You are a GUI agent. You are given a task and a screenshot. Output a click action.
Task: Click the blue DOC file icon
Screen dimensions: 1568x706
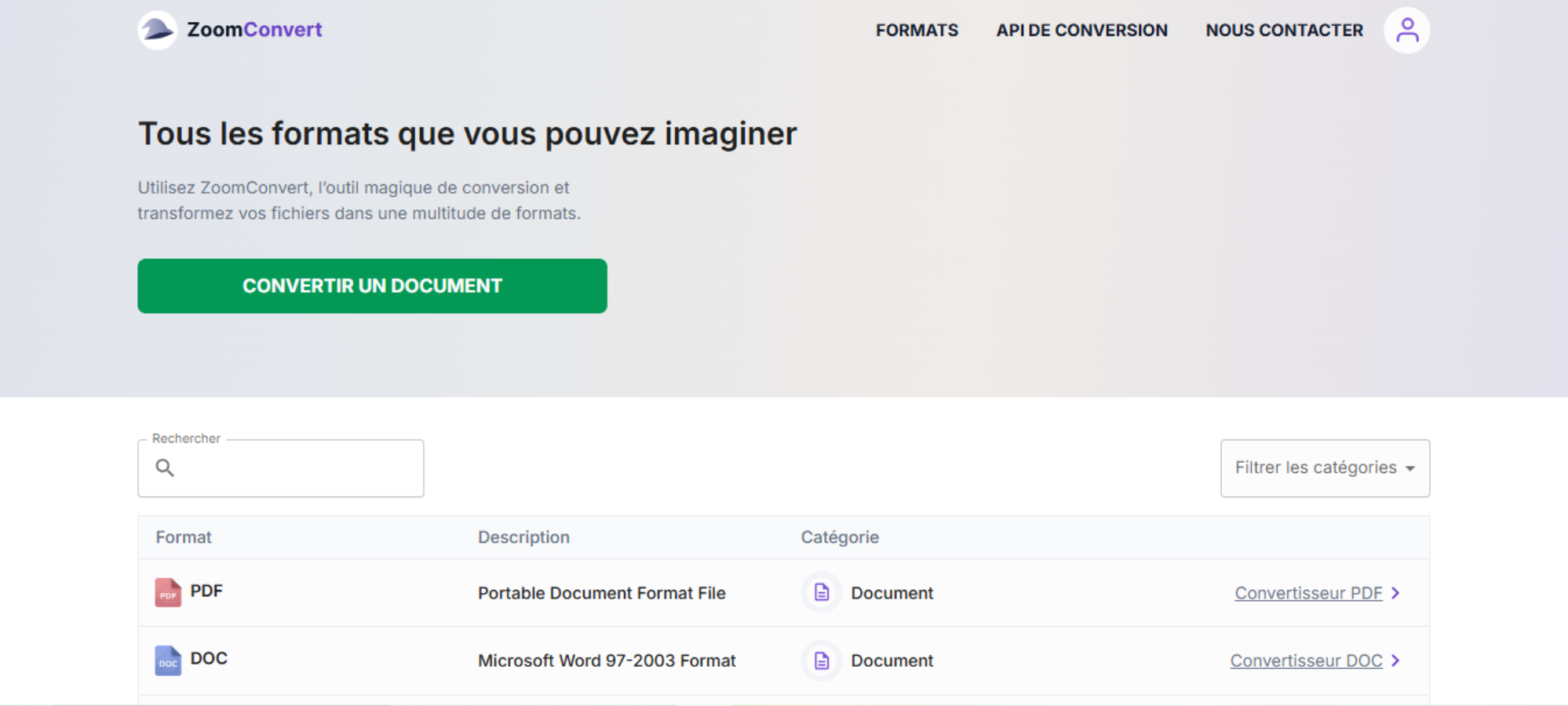(168, 661)
